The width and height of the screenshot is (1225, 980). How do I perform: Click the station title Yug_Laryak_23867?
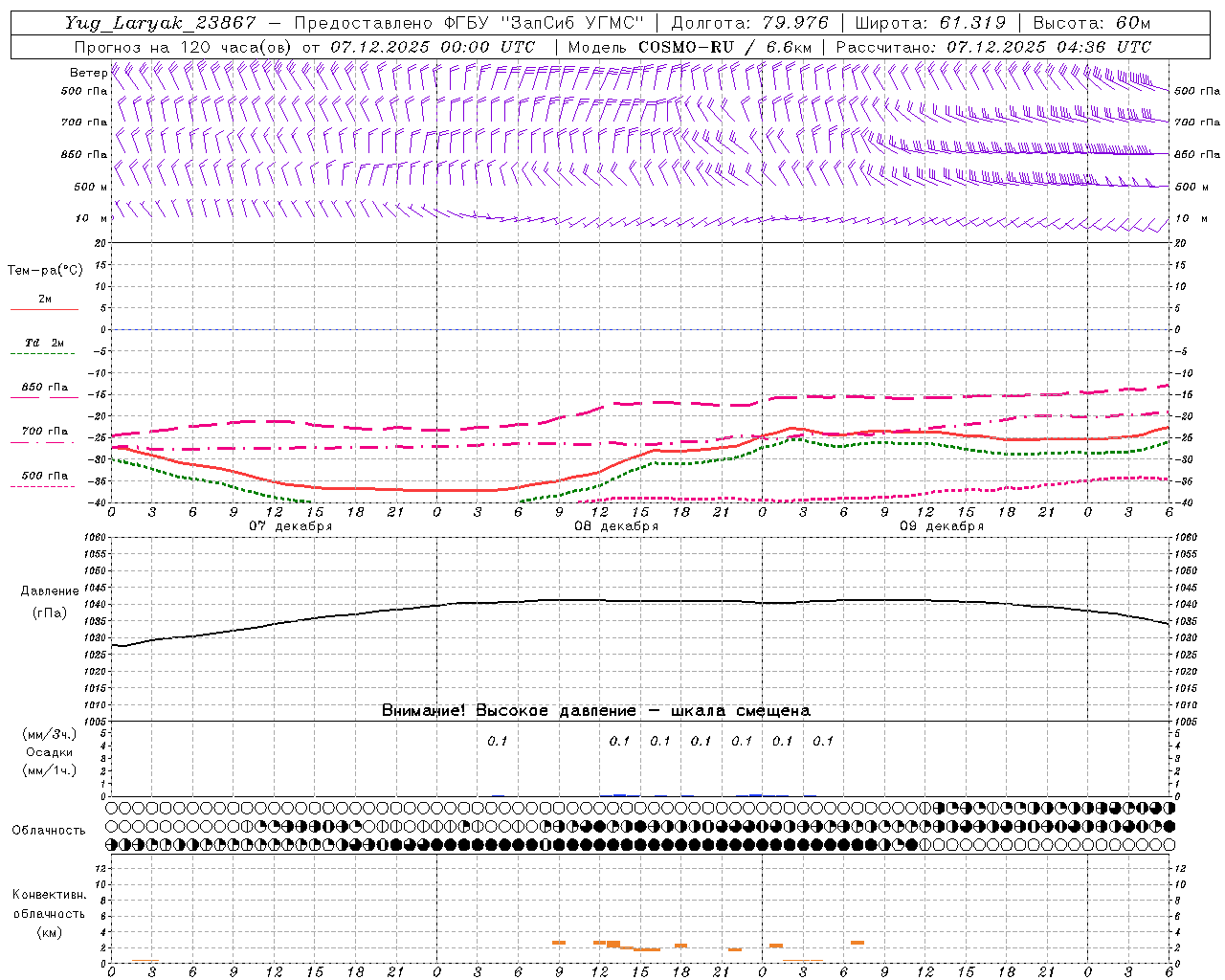point(160,23)
